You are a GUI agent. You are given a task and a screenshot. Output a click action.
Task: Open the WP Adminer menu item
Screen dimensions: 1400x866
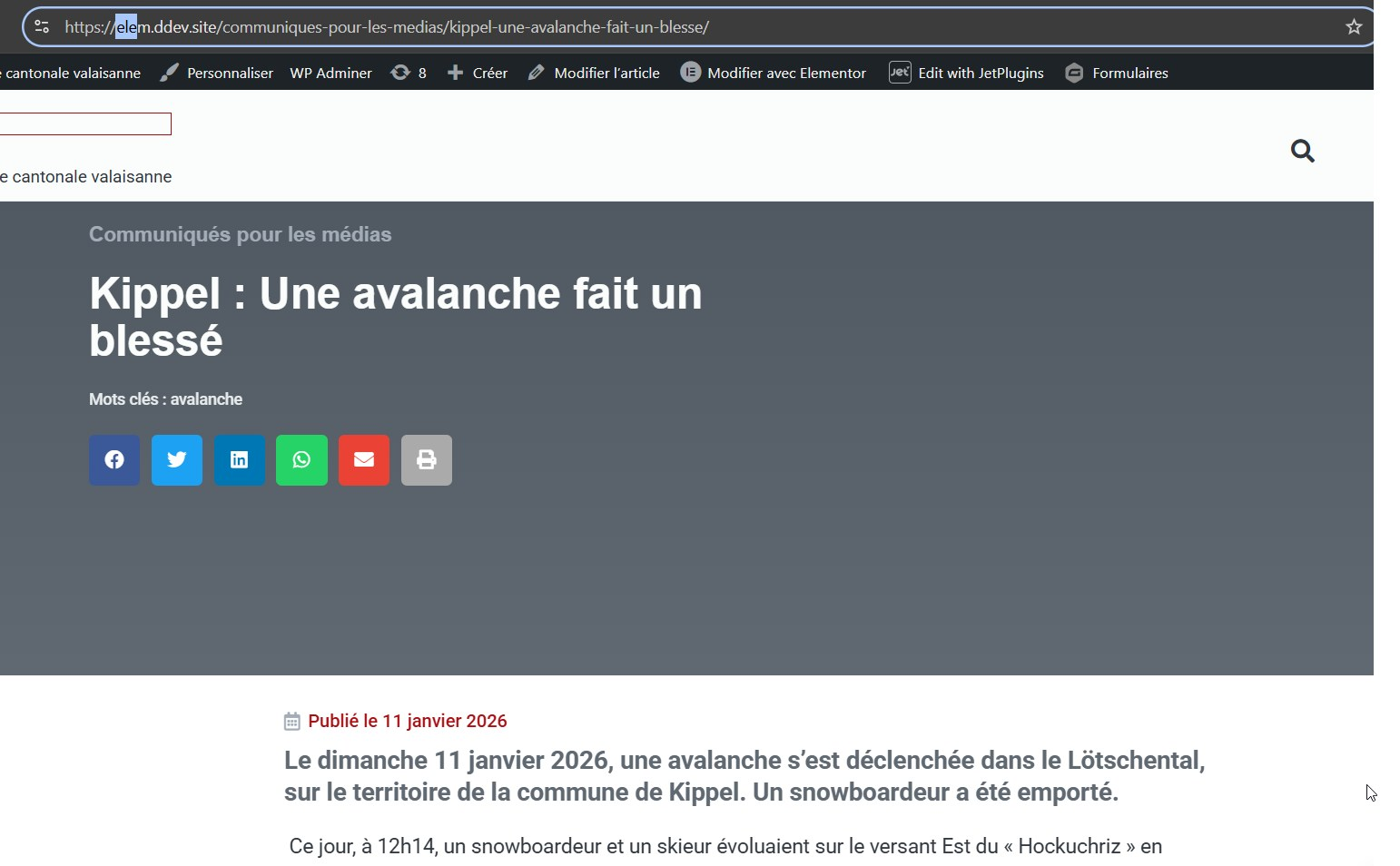(330, 73)
